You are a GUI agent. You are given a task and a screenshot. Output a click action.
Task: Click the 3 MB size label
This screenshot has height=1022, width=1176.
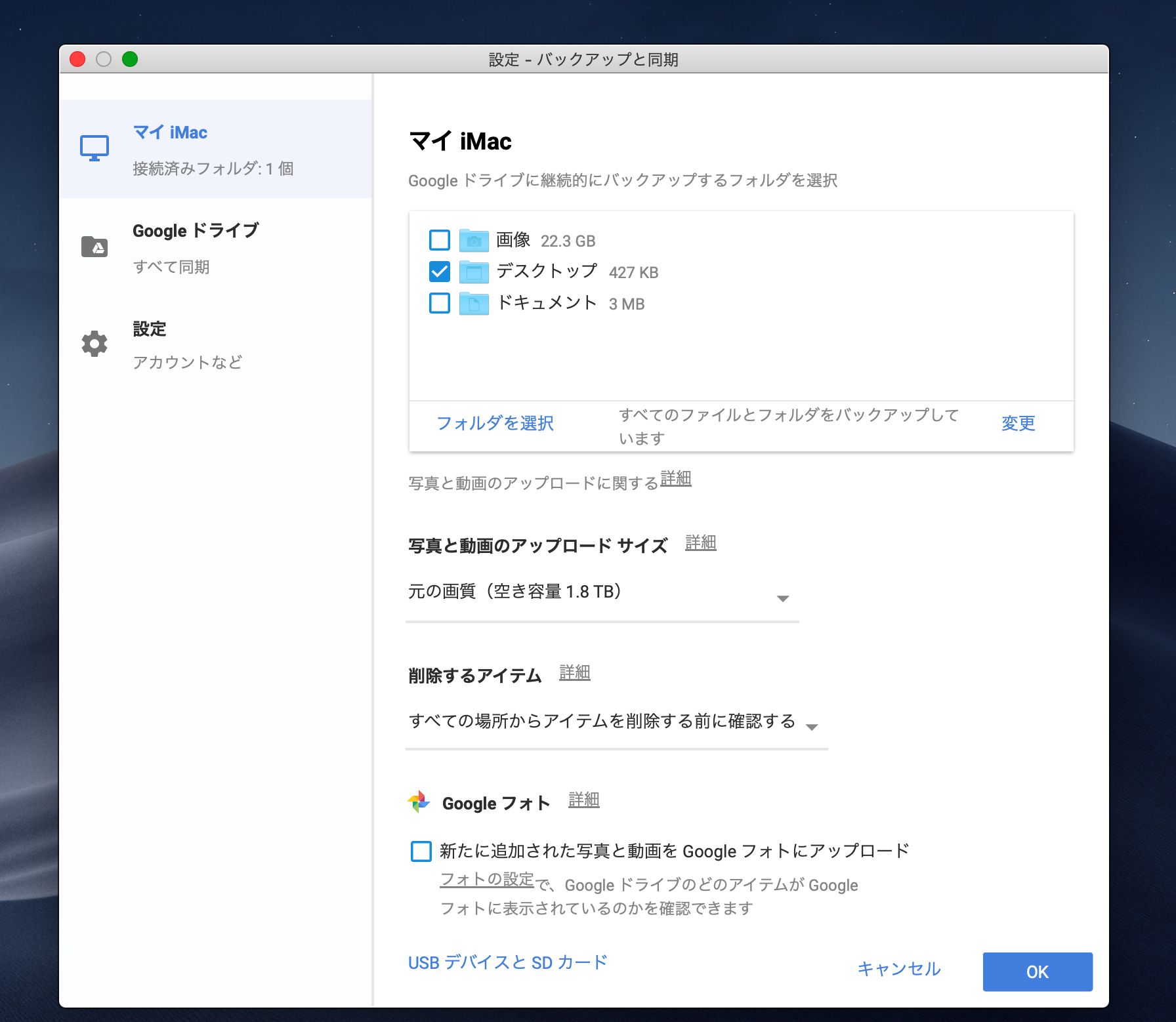coord(627,304)
